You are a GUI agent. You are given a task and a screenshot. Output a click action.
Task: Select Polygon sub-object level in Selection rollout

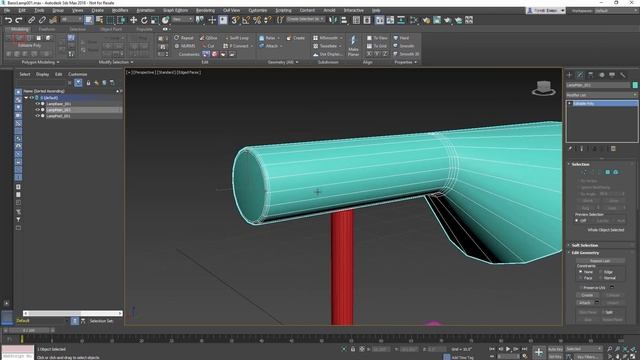[x=608, y=172]
